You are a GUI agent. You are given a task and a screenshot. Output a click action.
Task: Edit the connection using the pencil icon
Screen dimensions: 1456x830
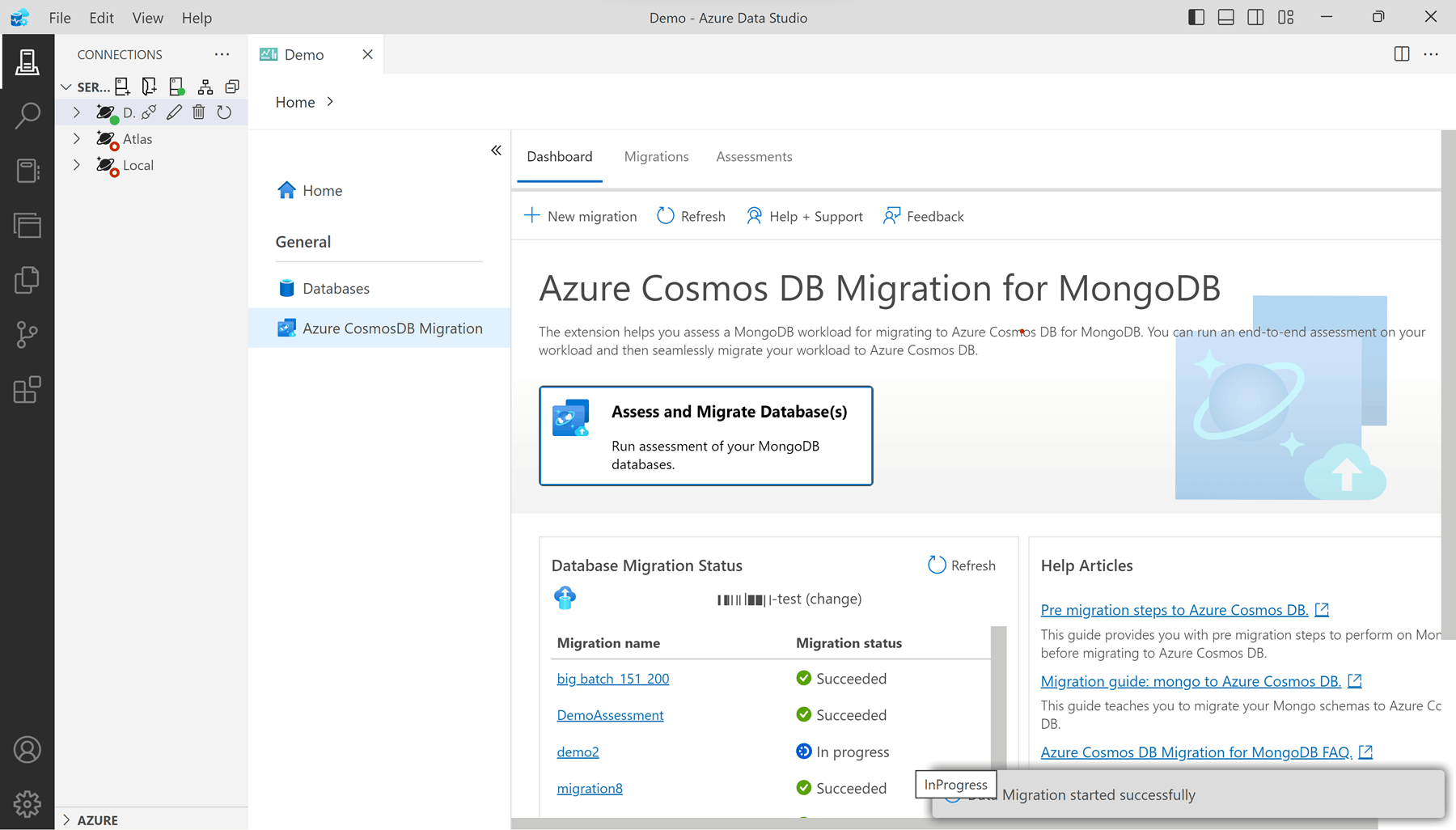pos(174,112)
